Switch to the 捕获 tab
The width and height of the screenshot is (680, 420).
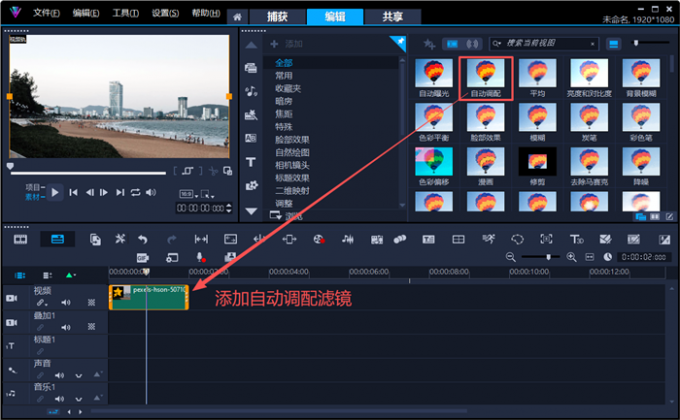coord(278,17)
